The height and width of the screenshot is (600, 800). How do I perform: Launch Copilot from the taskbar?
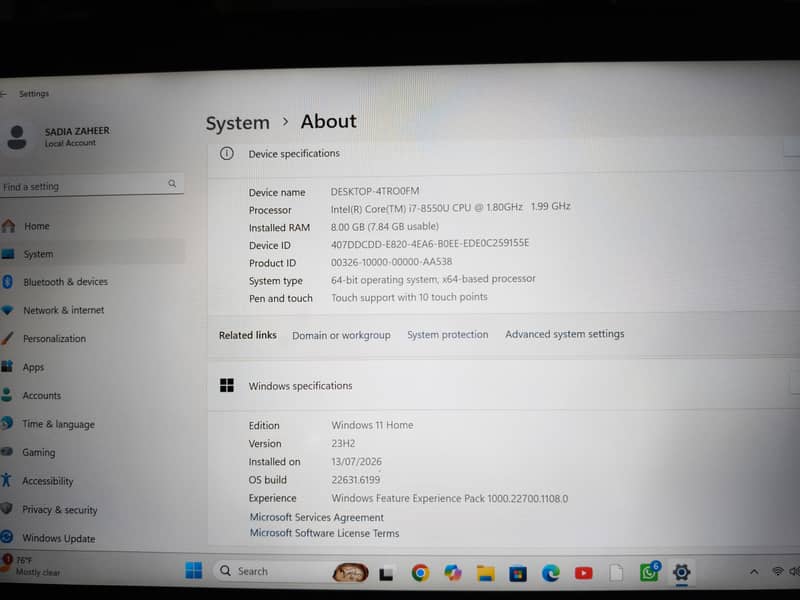(453, 573)
